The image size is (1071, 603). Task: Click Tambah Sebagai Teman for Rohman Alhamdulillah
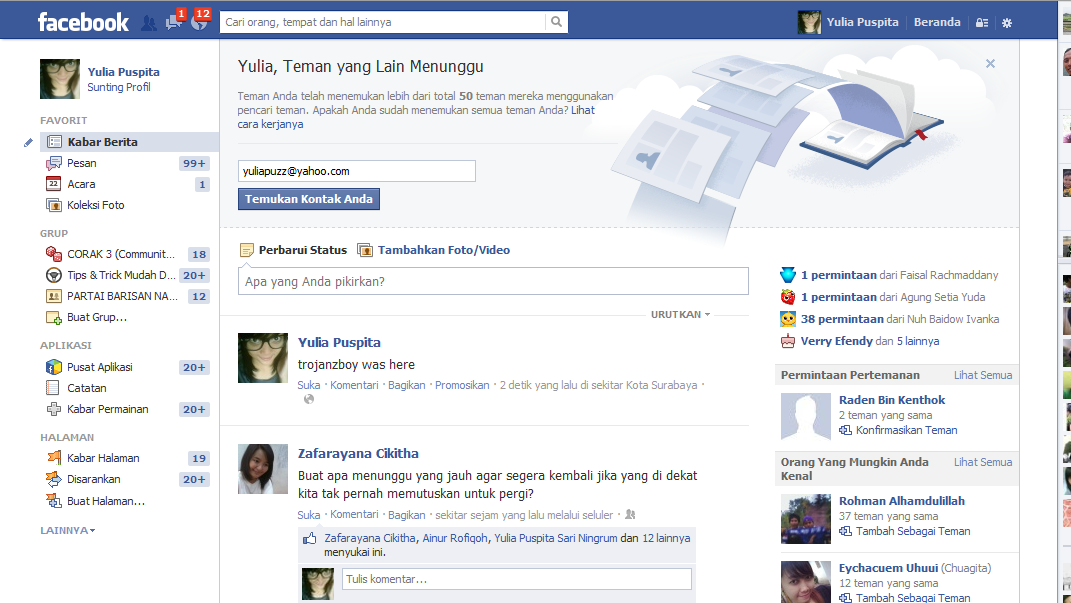point(913,531)
